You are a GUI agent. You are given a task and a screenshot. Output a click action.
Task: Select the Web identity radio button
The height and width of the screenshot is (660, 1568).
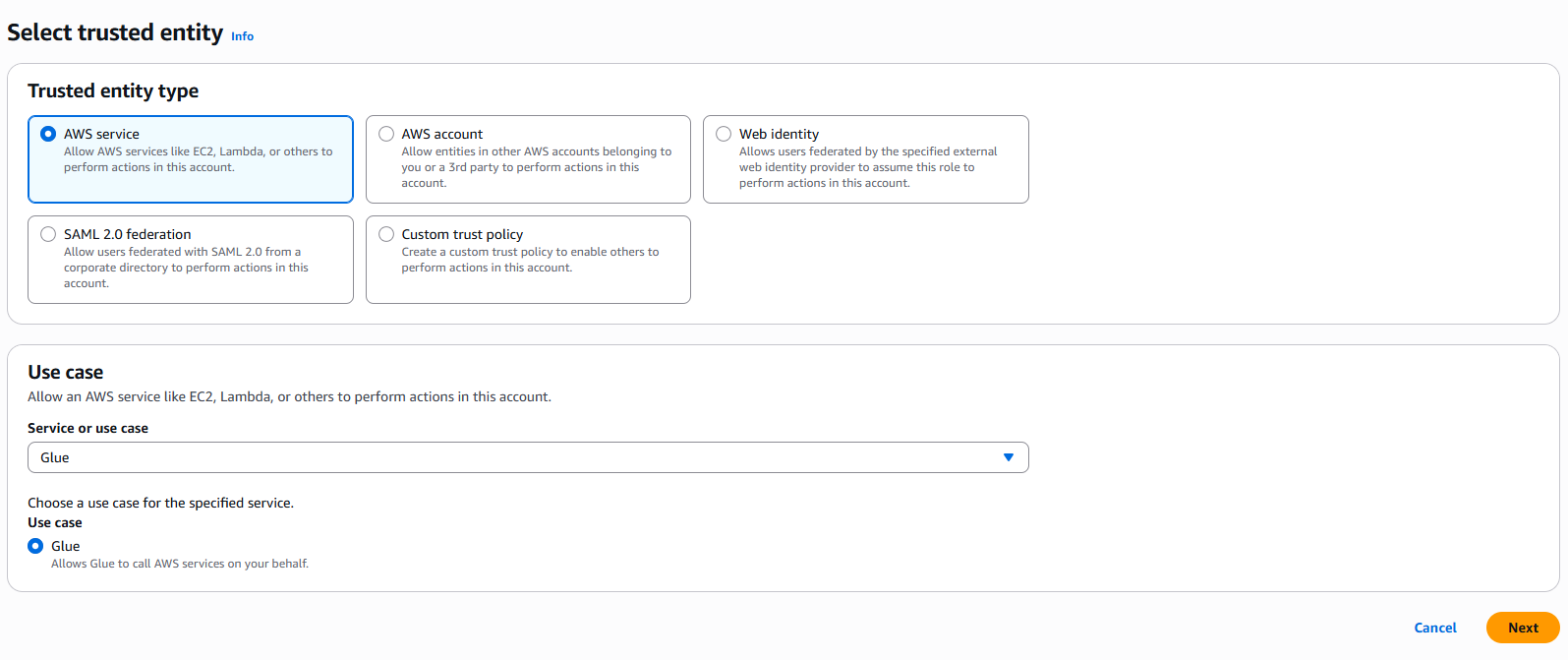(724, 134)
